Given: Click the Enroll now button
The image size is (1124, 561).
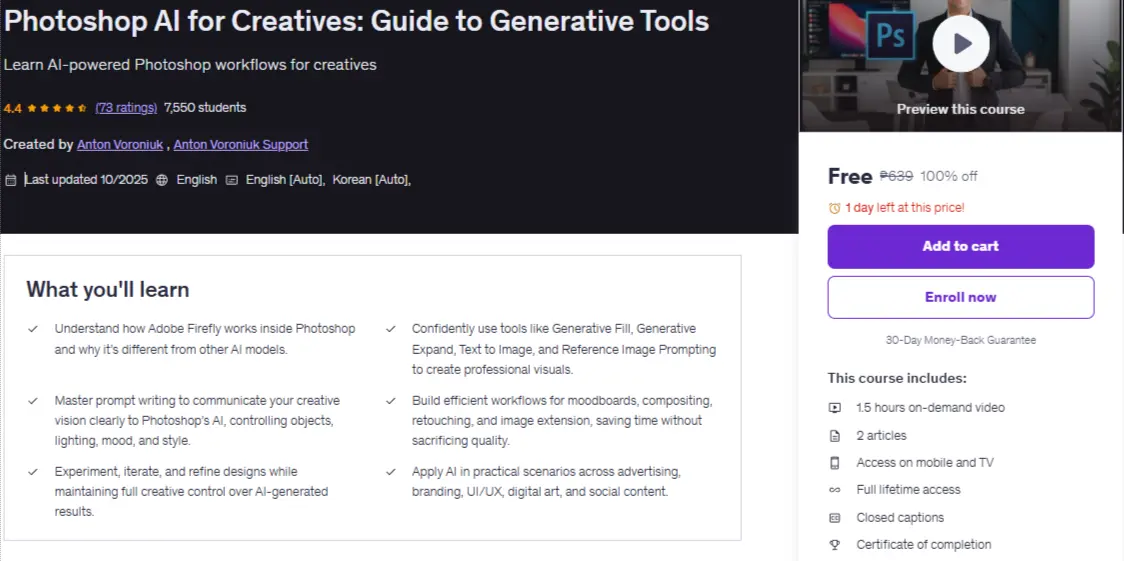Looking at the screenshot, I should (961, 297).
